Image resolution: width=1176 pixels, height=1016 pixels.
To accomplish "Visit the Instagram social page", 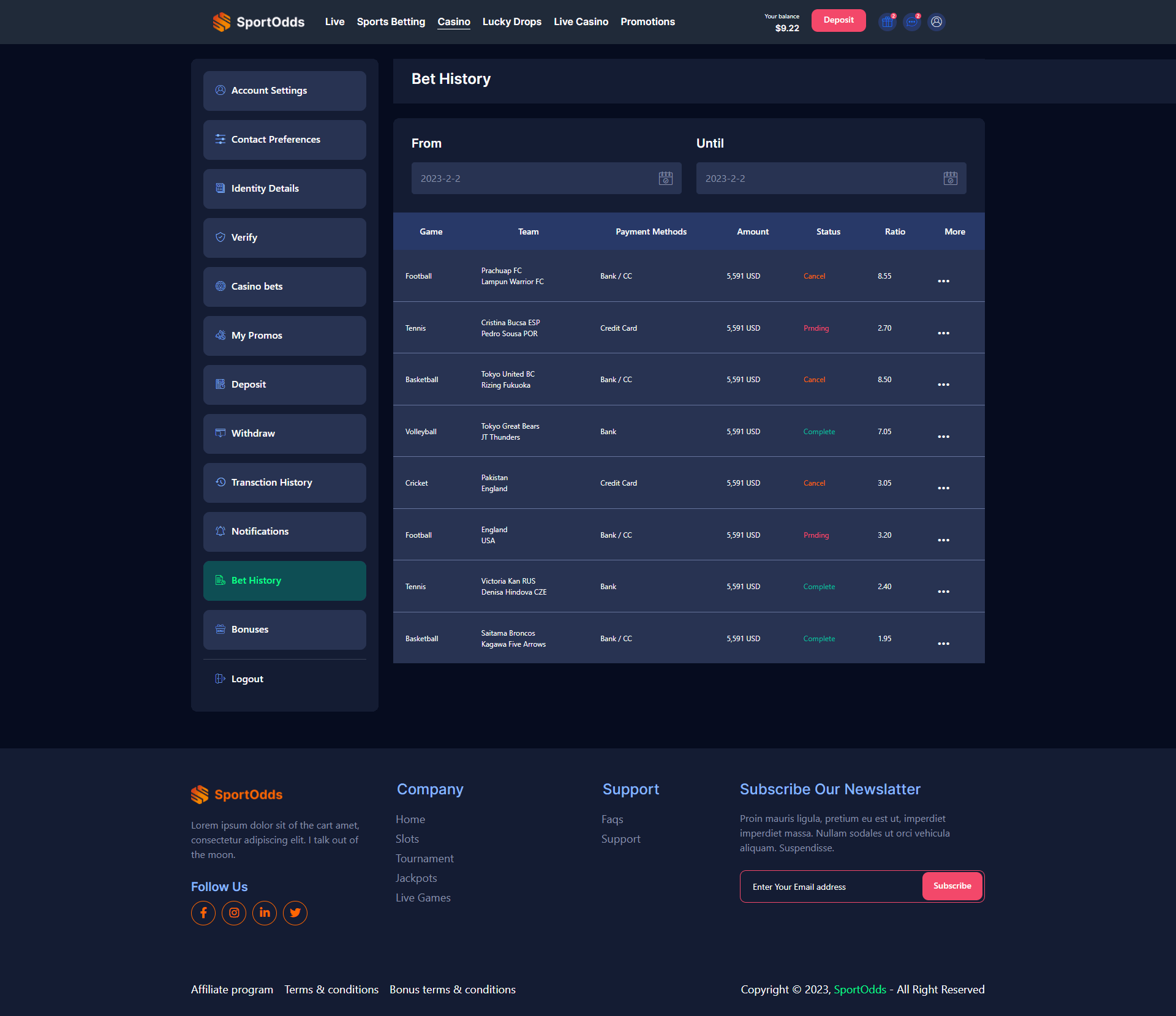I will point(234,913).
